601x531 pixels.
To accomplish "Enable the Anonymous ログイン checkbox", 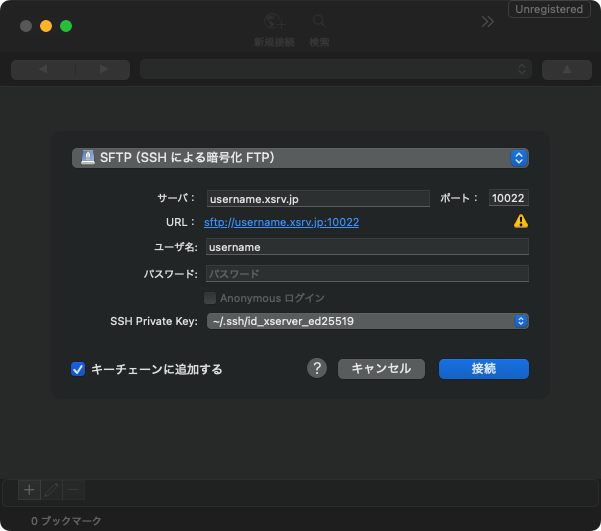I will coord(210,298).
